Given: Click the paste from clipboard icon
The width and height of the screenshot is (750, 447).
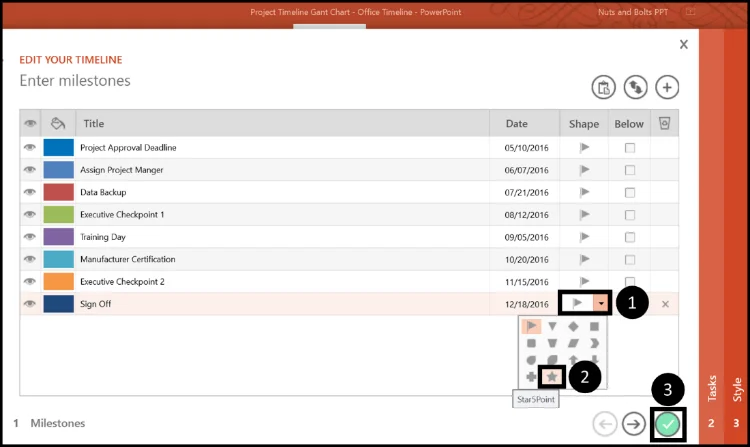Looking at the screenshot, I should coord(603,87).
